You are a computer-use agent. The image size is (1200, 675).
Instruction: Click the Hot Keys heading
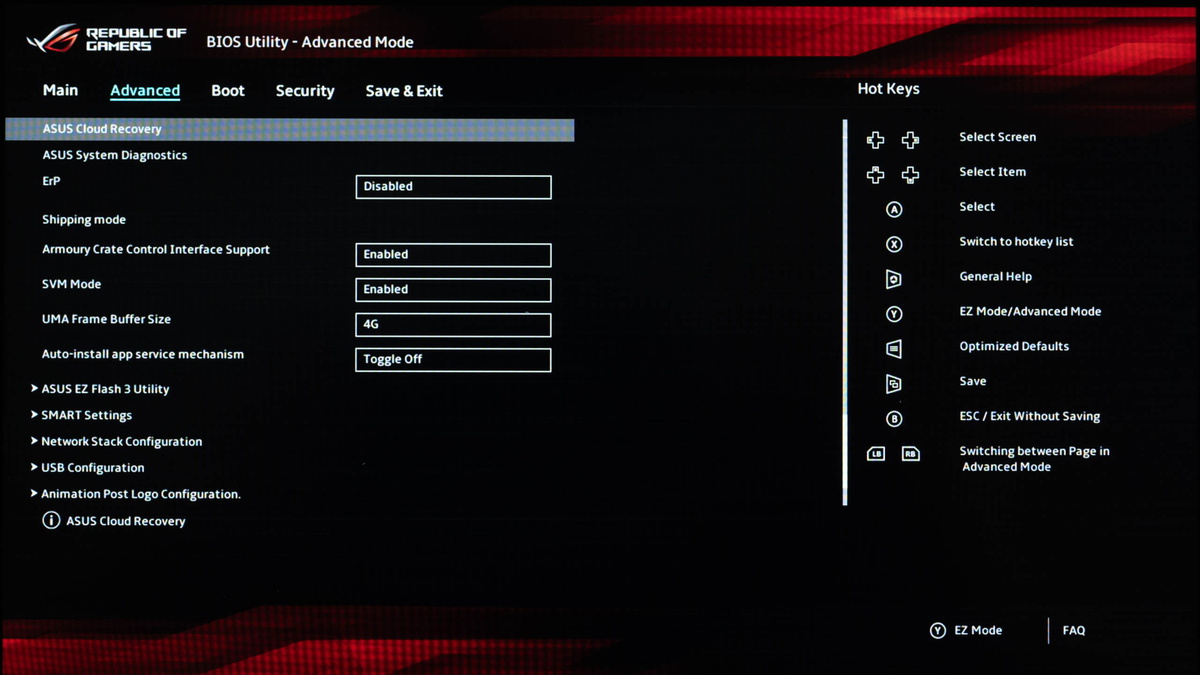point(888,89)
